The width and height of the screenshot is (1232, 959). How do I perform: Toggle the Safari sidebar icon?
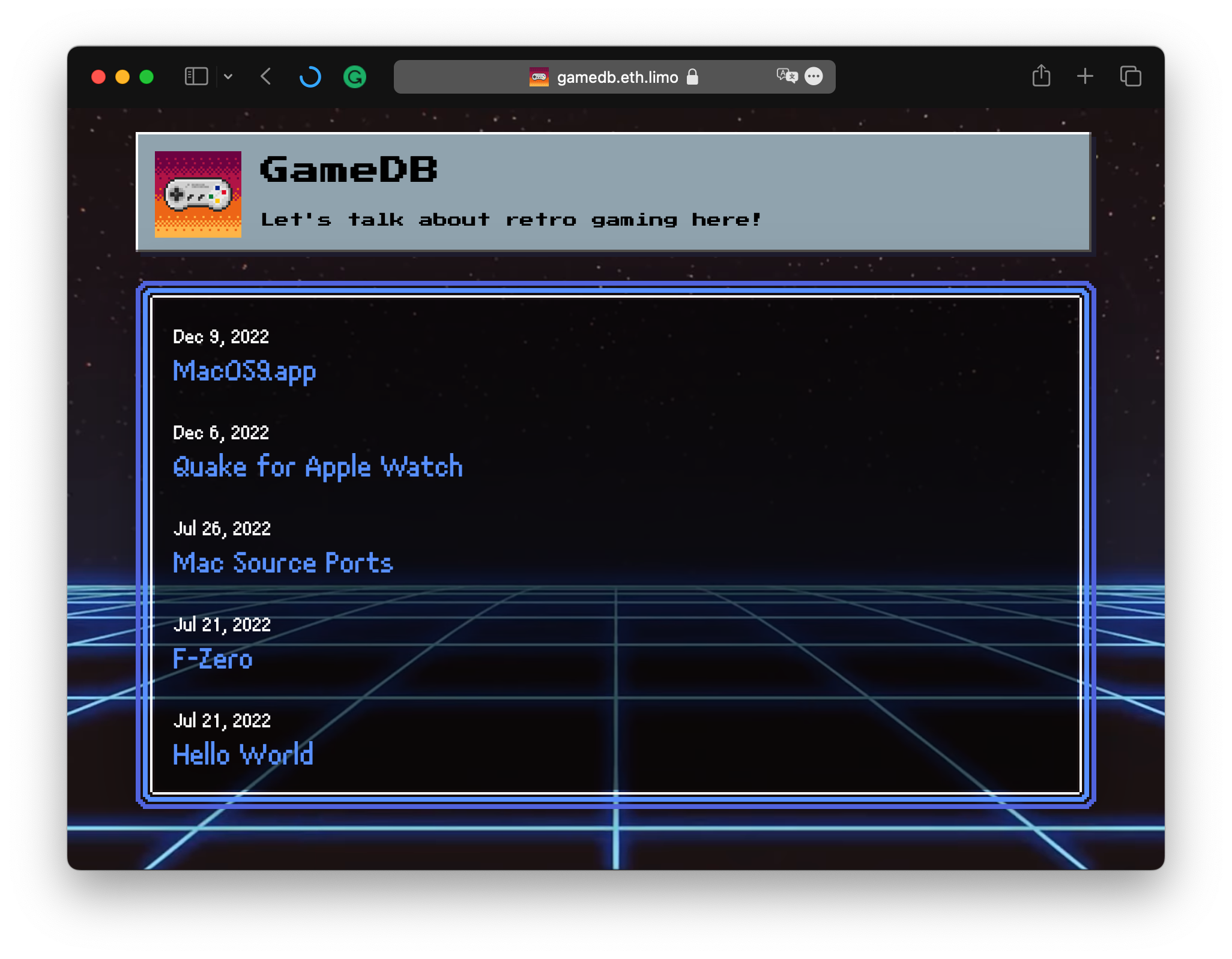pos(196,77)
